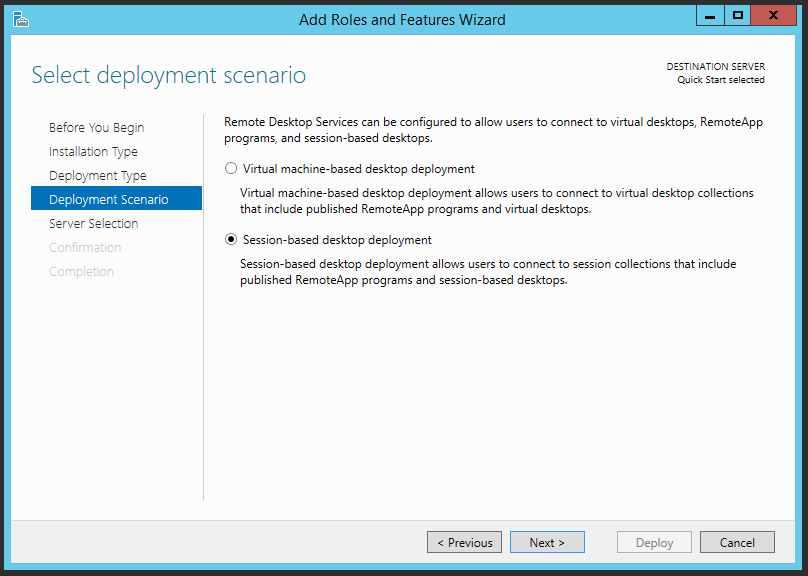Click the greyed-out Completion step
Viewport: 808px width, 576px height.
pyautogui.click(x=81, y=272)
